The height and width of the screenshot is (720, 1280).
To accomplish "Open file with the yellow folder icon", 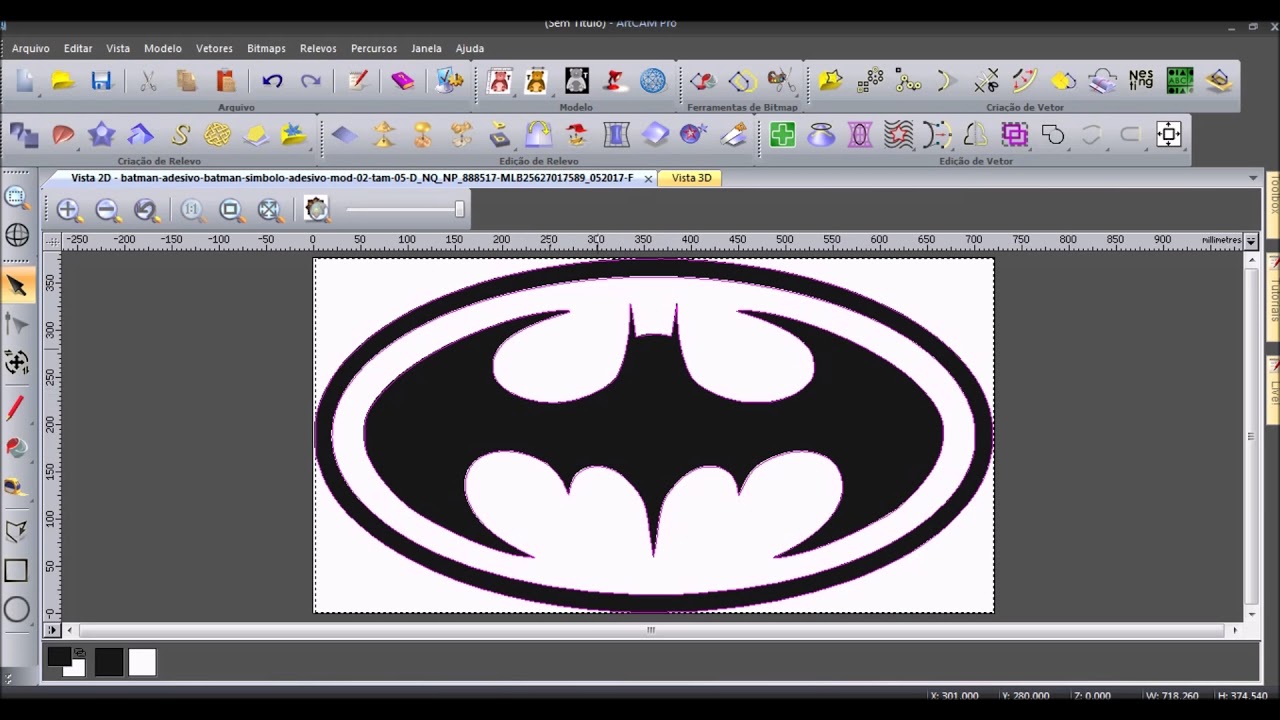I will (63, 81).
